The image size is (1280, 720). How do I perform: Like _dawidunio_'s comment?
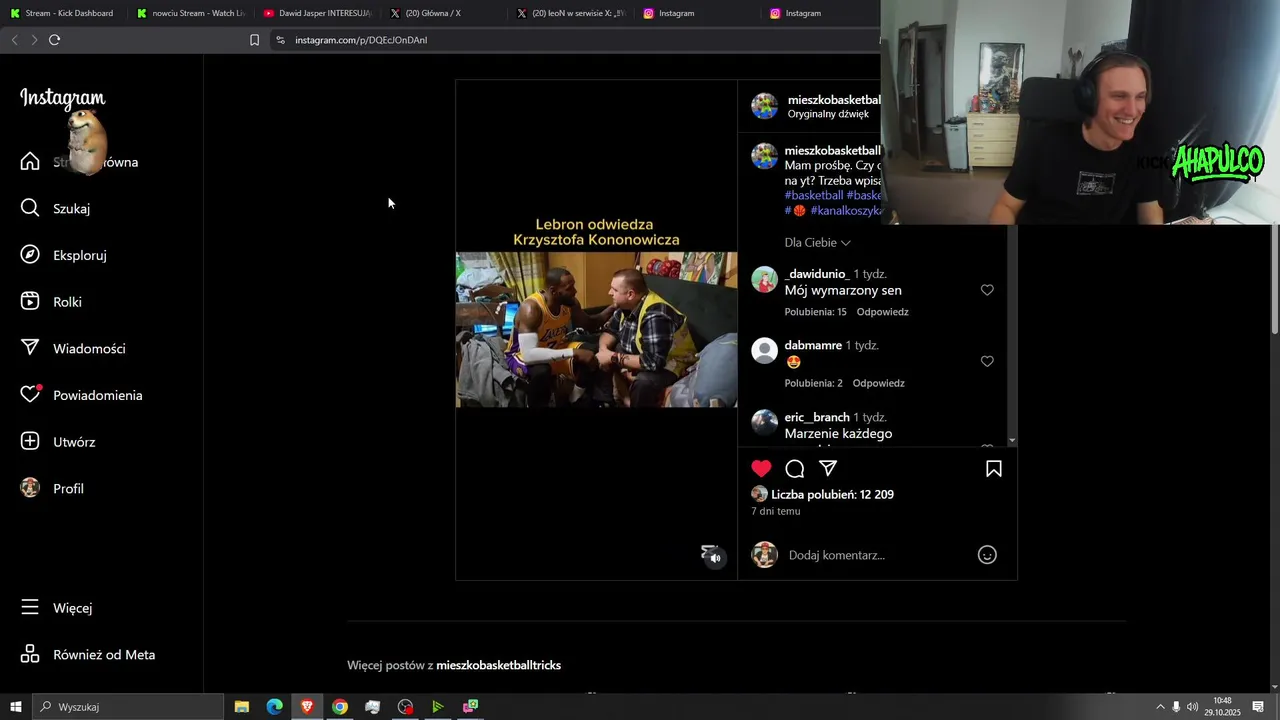[987, 290]
